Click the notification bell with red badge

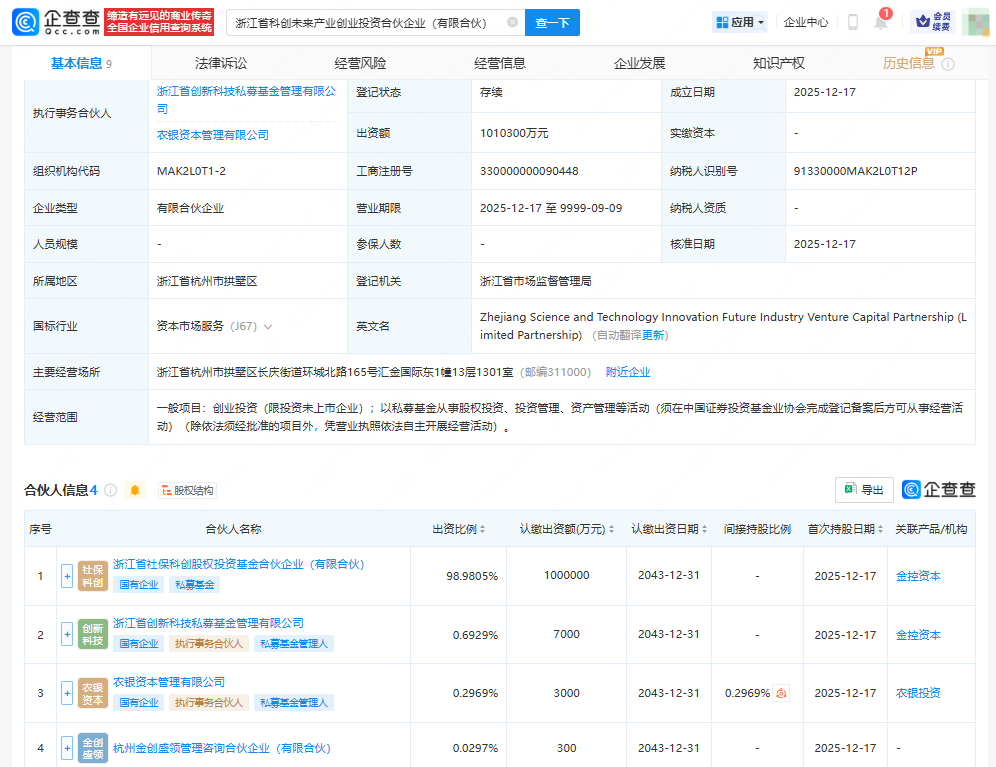click(x=881, y=23)
